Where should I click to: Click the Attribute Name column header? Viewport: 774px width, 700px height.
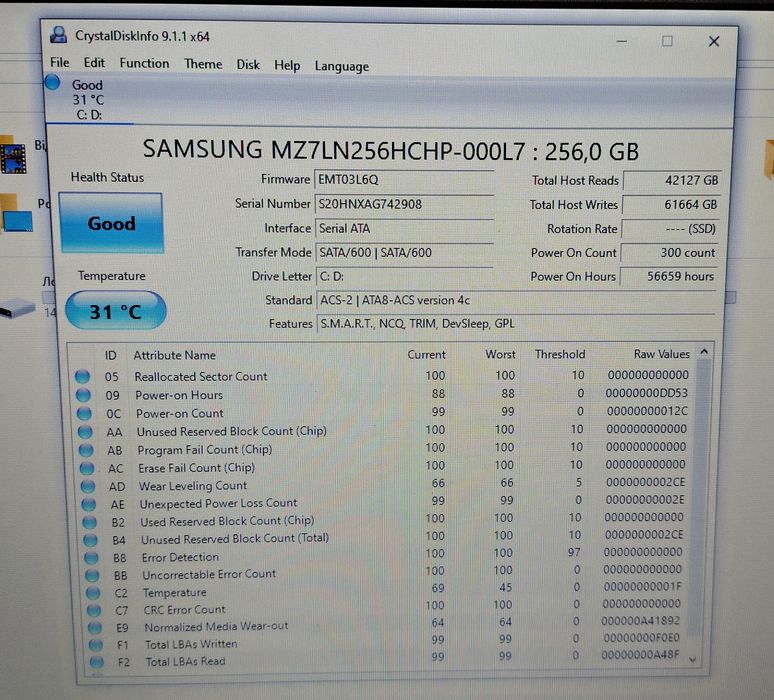pyautogui.click(x=174, y=355)
